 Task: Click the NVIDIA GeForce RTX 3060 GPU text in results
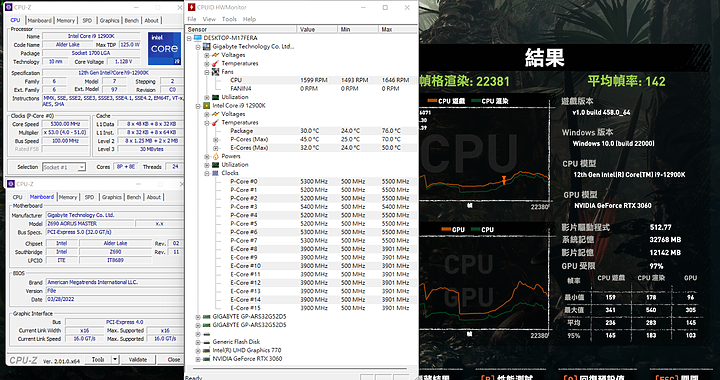[613, 206]
